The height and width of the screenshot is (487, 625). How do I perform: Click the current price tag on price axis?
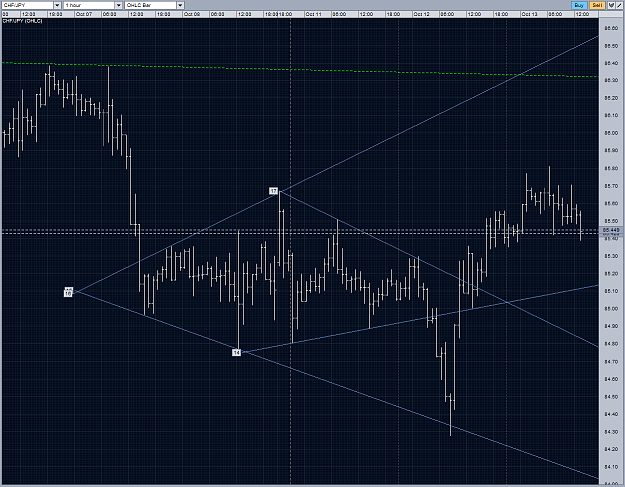pos(611,230)
